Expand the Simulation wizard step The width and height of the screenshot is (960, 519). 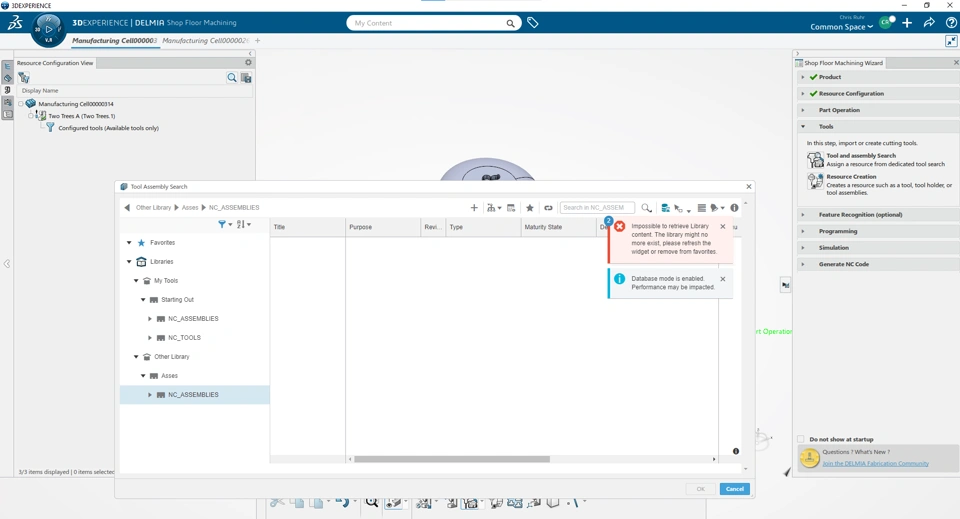(x=803, y=248)
